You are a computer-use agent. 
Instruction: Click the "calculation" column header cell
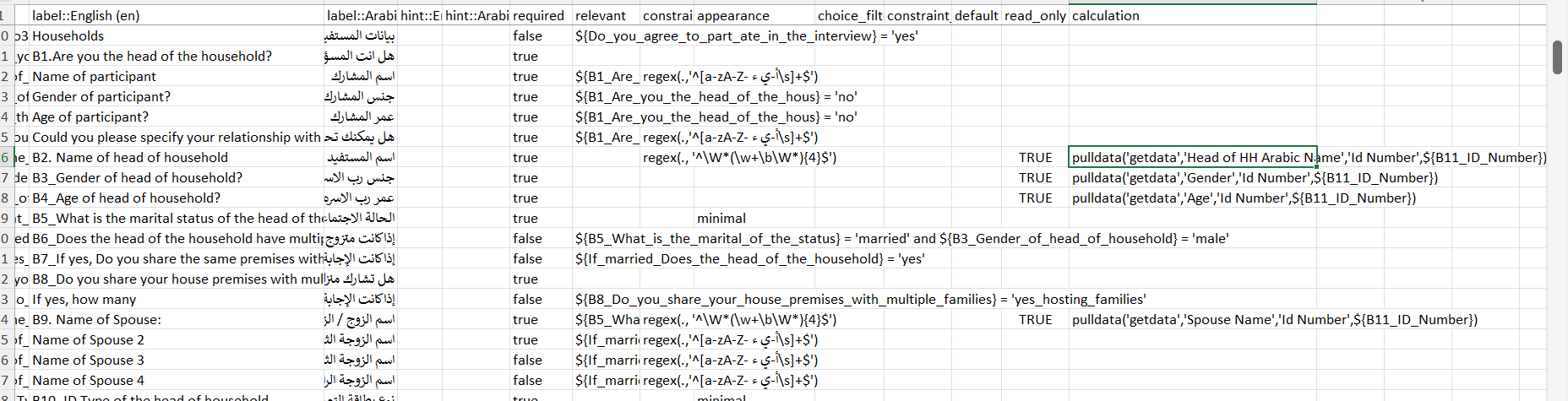click(x=1105, y=15)
